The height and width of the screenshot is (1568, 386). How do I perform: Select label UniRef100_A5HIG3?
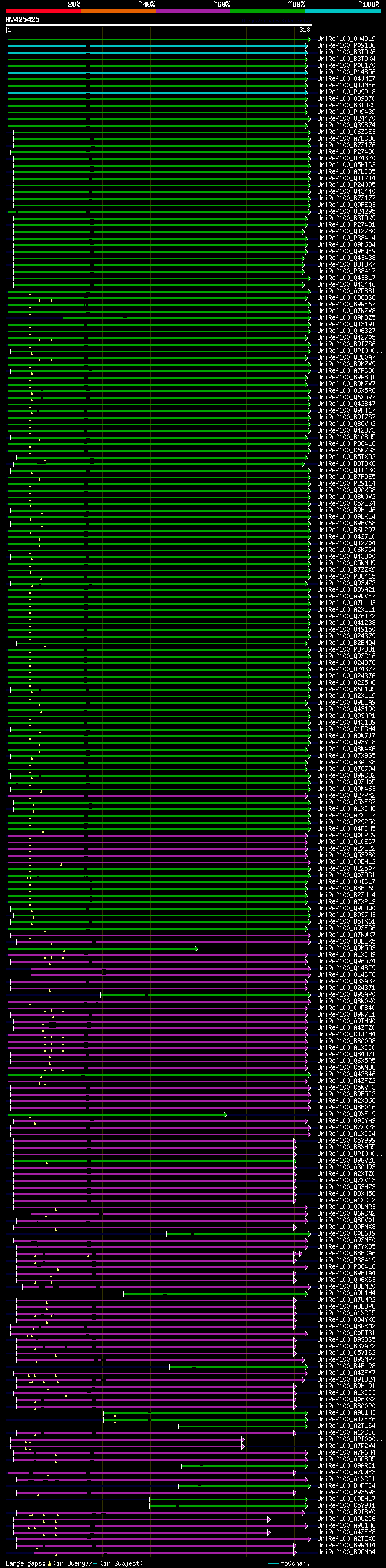[x=346, y=165]
